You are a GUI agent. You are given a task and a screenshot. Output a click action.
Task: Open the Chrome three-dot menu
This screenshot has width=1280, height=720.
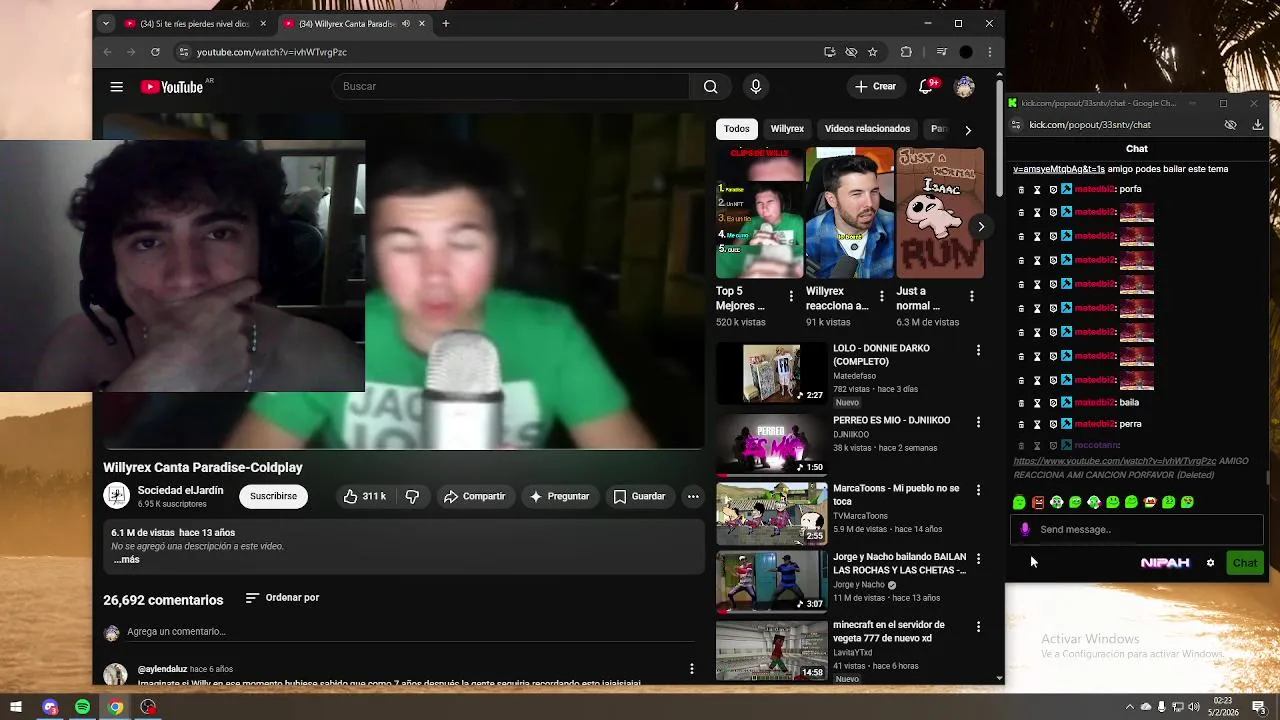point(989,52)
